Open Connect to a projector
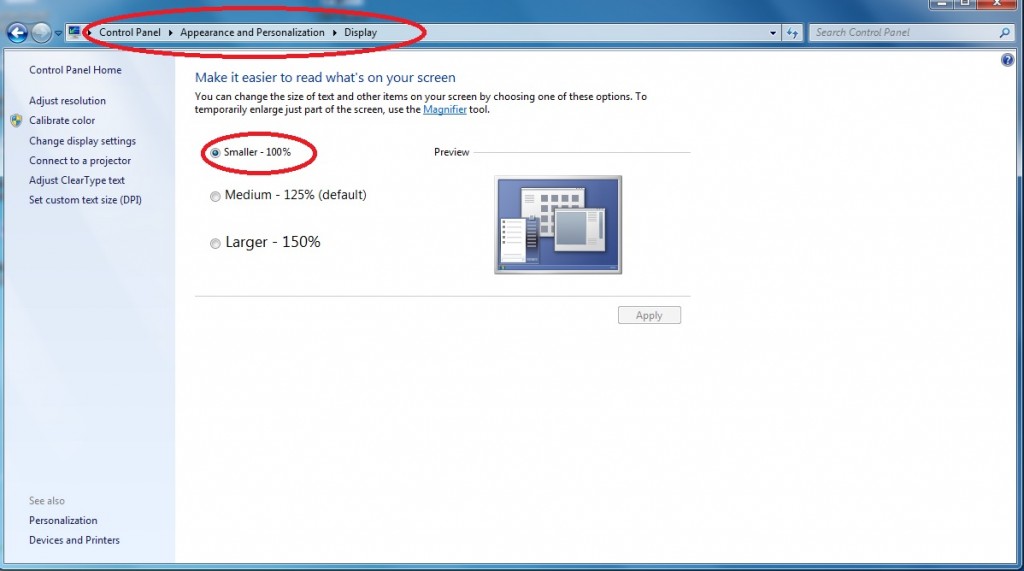Image resolution: width=1024 pixels, height=571 pixels. pyautogui.click(x=80, y=160)
